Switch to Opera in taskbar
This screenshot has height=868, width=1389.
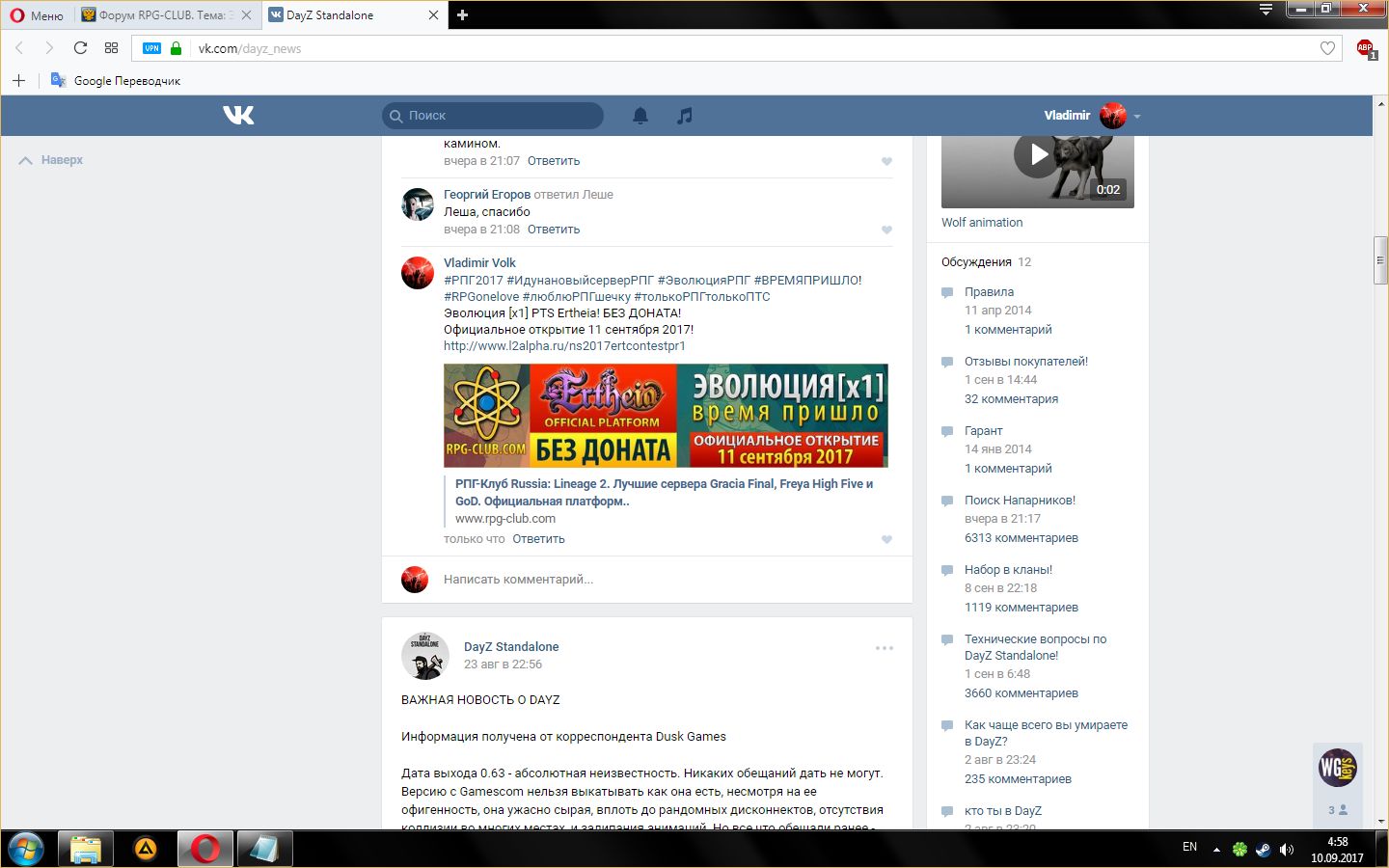(205, 849)
